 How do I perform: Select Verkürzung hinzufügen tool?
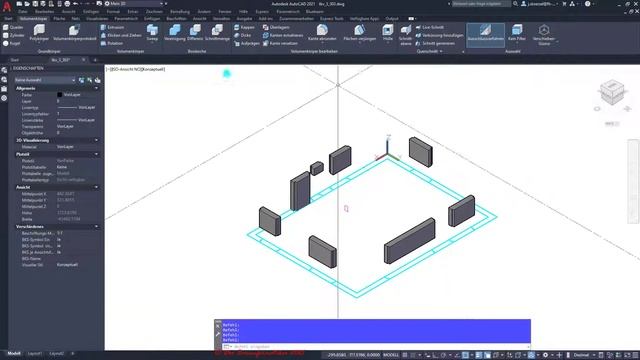[x=439, y=36]
